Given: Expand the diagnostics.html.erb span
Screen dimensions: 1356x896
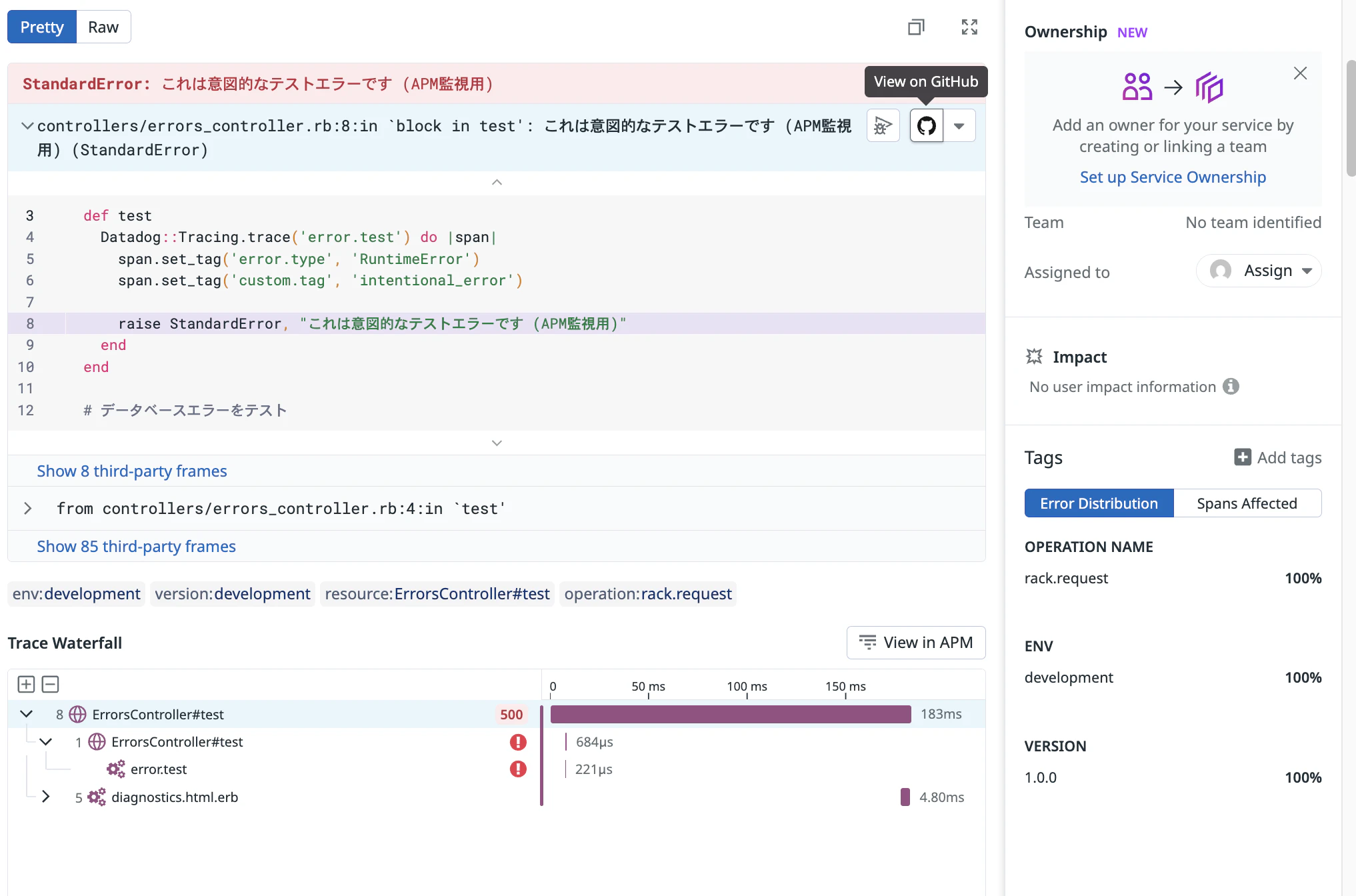Looking at the screenshot, I should coord(45,797).
